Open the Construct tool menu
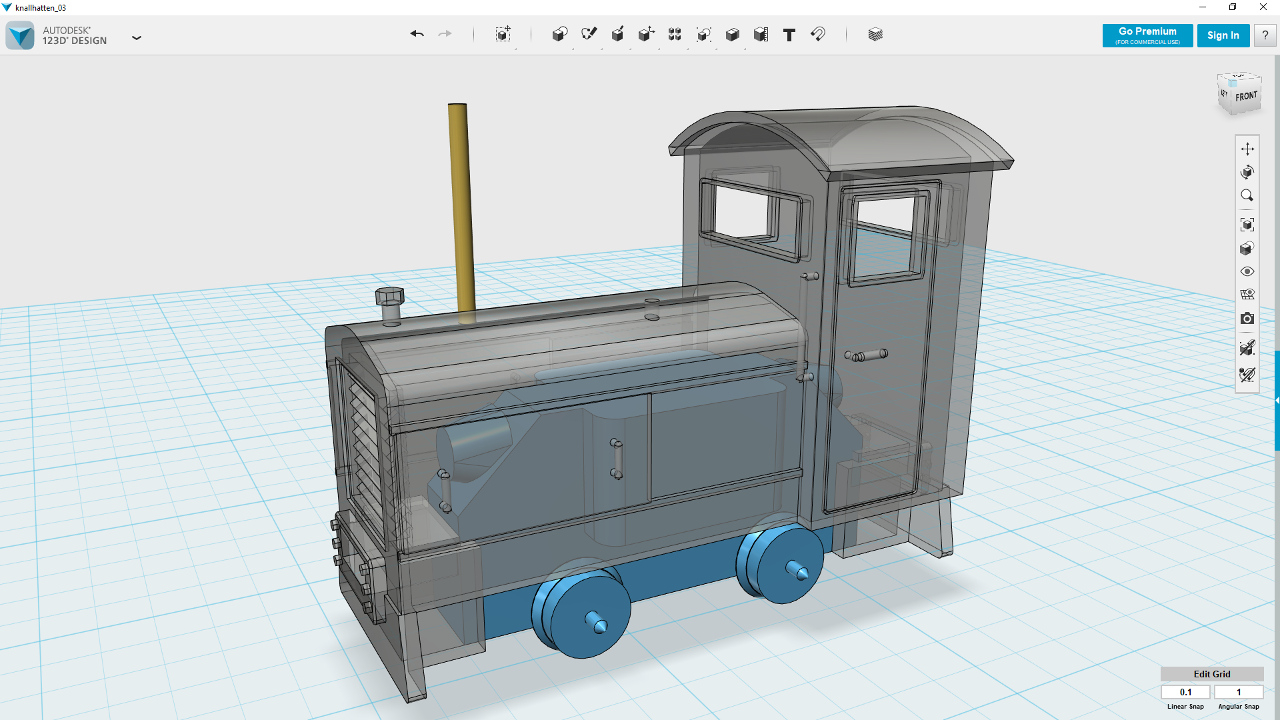 tap(618, 34)
